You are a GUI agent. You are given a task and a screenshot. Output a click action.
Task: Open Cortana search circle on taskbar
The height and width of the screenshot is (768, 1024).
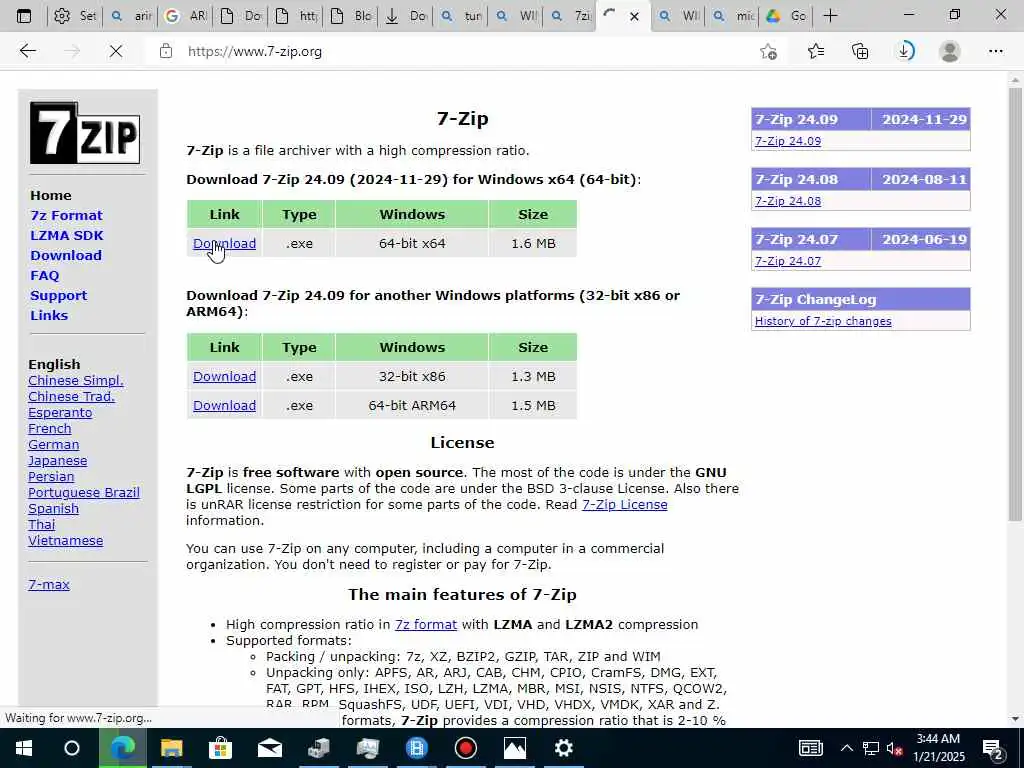tap(72, 748)
